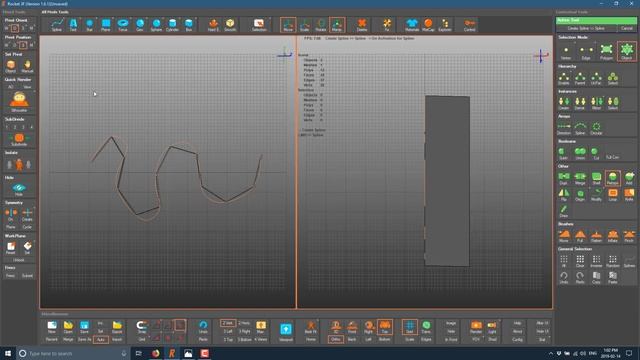Select the Text primitive tool
The width and height of the screenshot is (640, 360).
(73, 24)
